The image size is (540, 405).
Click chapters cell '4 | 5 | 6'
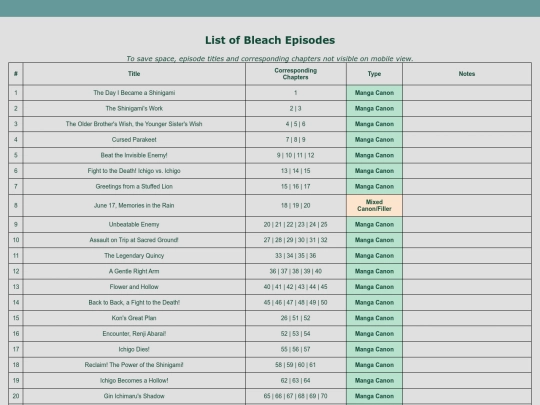(x=295, y=124)
